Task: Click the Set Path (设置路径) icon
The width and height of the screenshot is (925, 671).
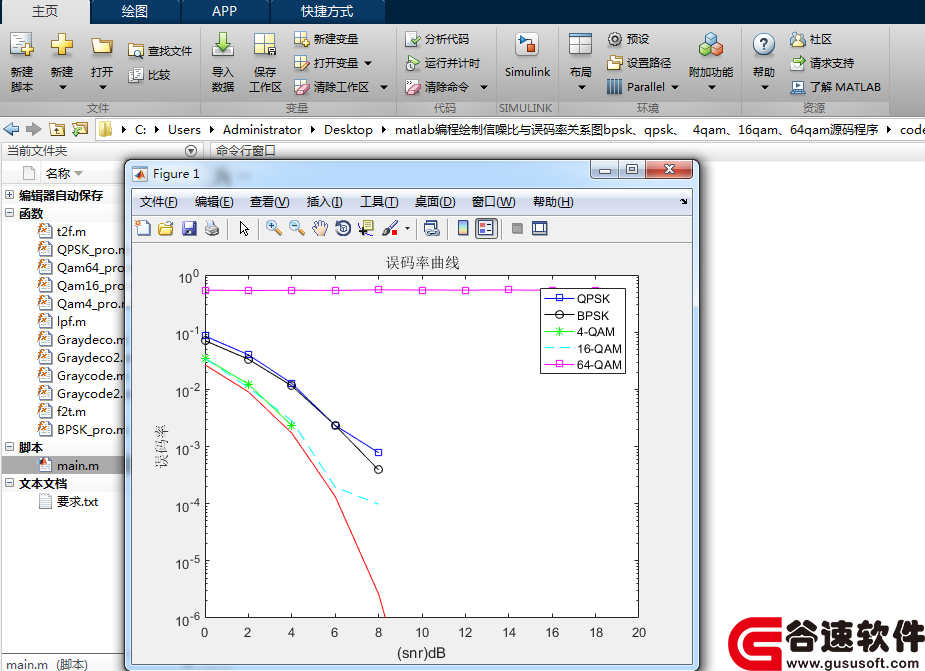Action: point(615,63)
